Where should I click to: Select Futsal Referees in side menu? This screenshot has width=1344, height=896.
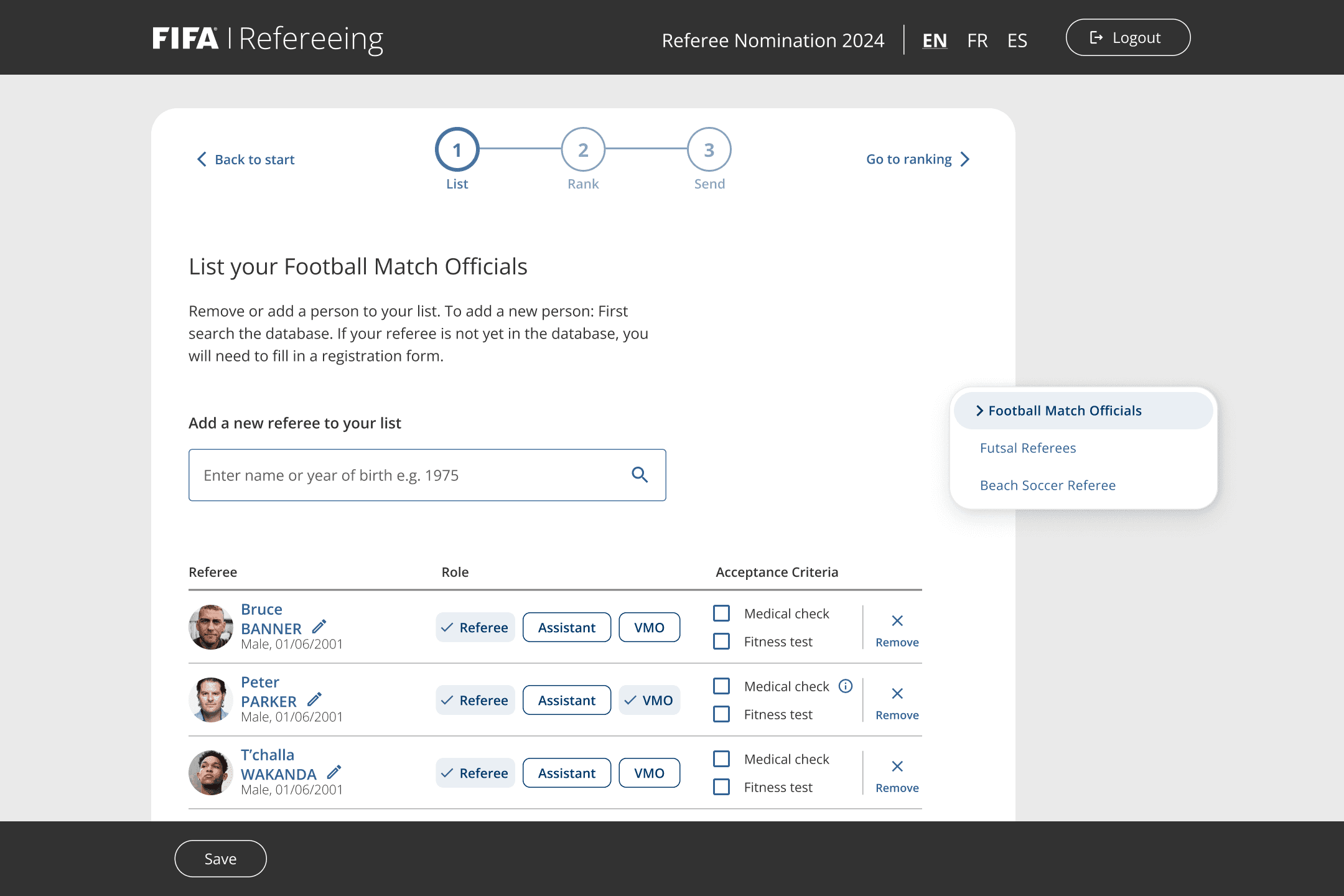(1028, 448)
